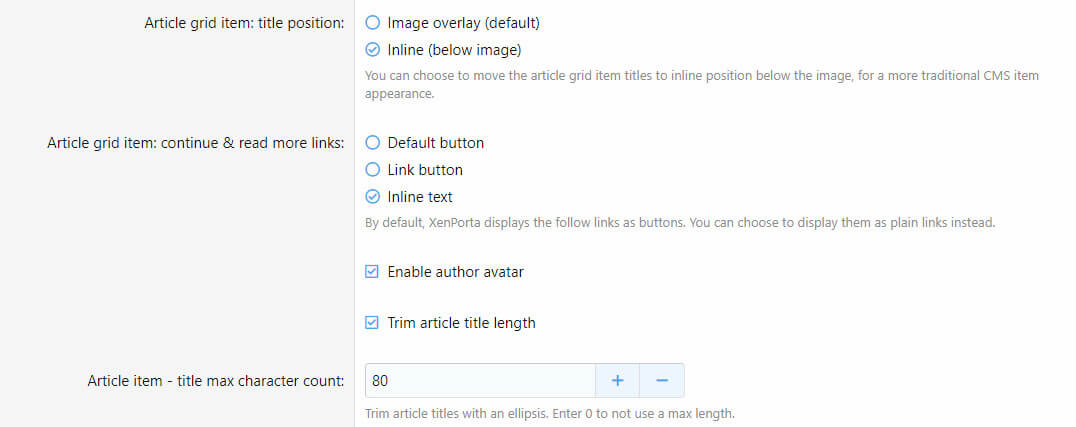1076x427 pixels.
Task: Click the "Default button" label text
Action: point(436,143)
